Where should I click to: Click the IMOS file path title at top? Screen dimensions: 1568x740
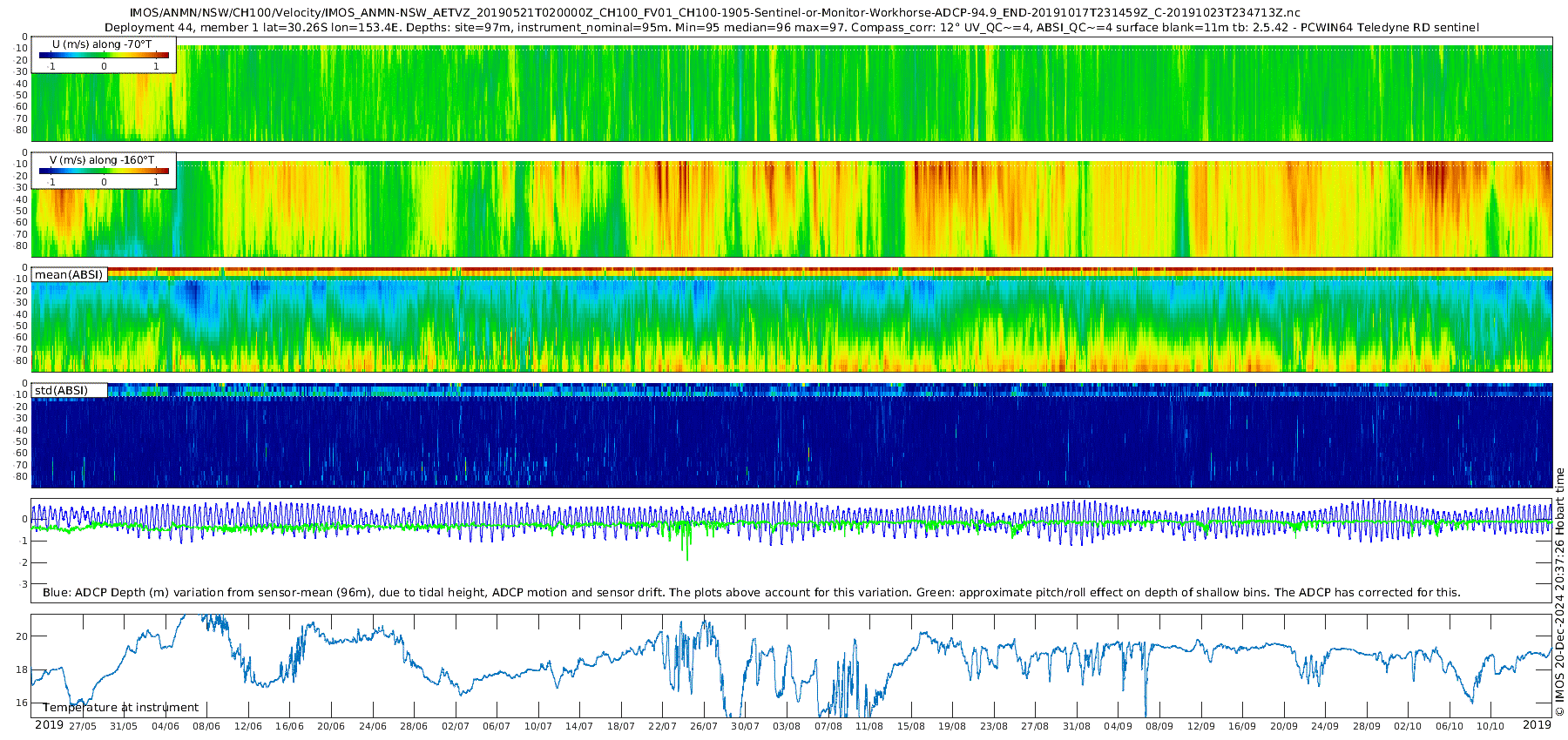pos(714,12)
